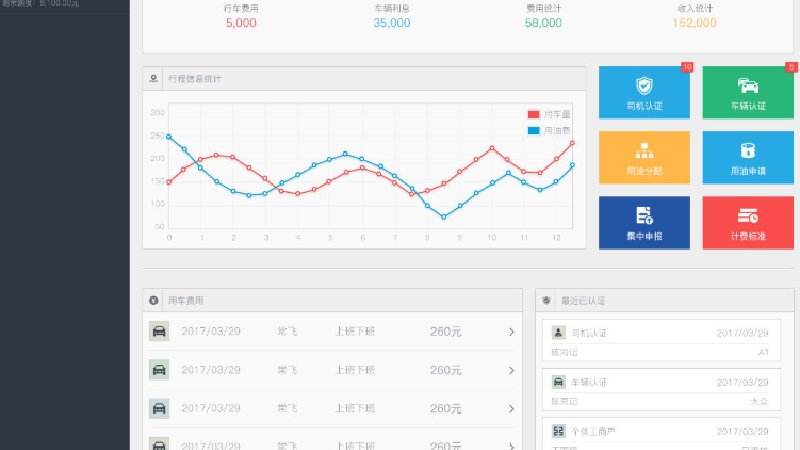This screenshot has height=450, width=800.
Task: Click the 2017/03/29 date in 司机认证 card
Action: 742,333
